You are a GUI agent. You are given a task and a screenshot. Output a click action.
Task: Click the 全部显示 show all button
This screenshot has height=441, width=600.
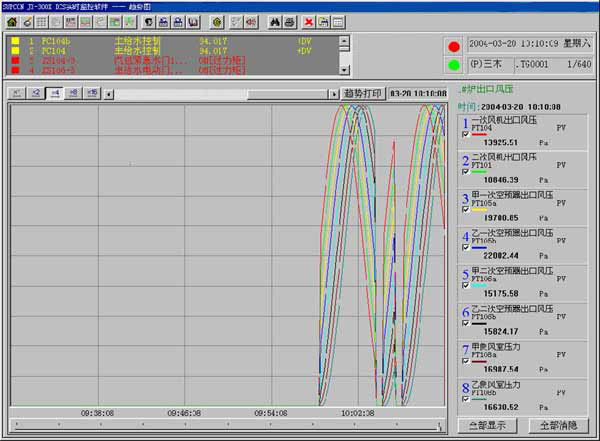pyautogui.click(x=487, y=425)
